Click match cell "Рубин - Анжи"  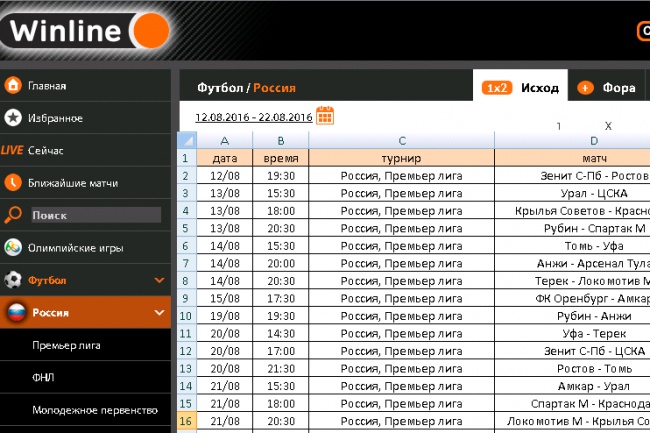pos(573,316)
